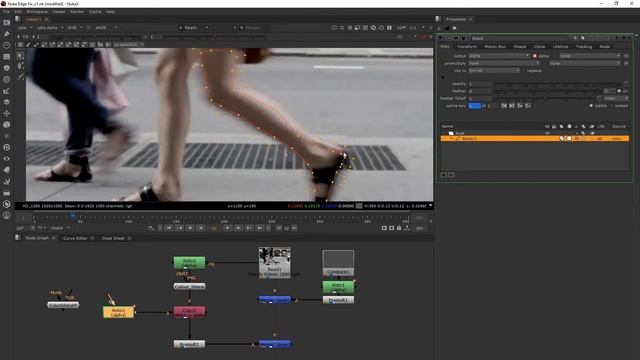This screenshot has width=640, height=360.
Task: Select the Read1 node thumbnail
Action: click(275, 263)
